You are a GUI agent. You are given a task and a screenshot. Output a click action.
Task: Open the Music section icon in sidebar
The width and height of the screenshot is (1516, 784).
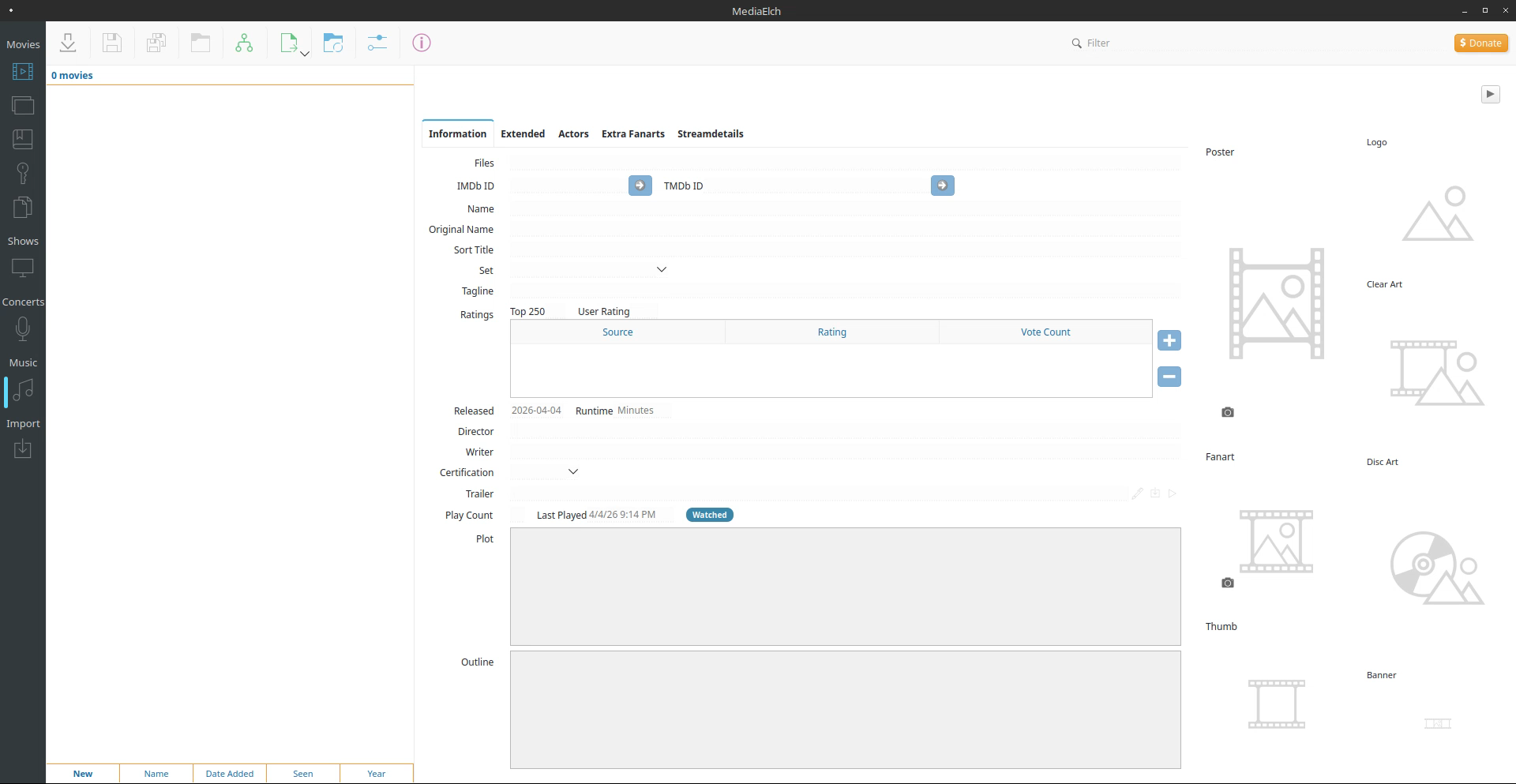(x=23, y=391)
